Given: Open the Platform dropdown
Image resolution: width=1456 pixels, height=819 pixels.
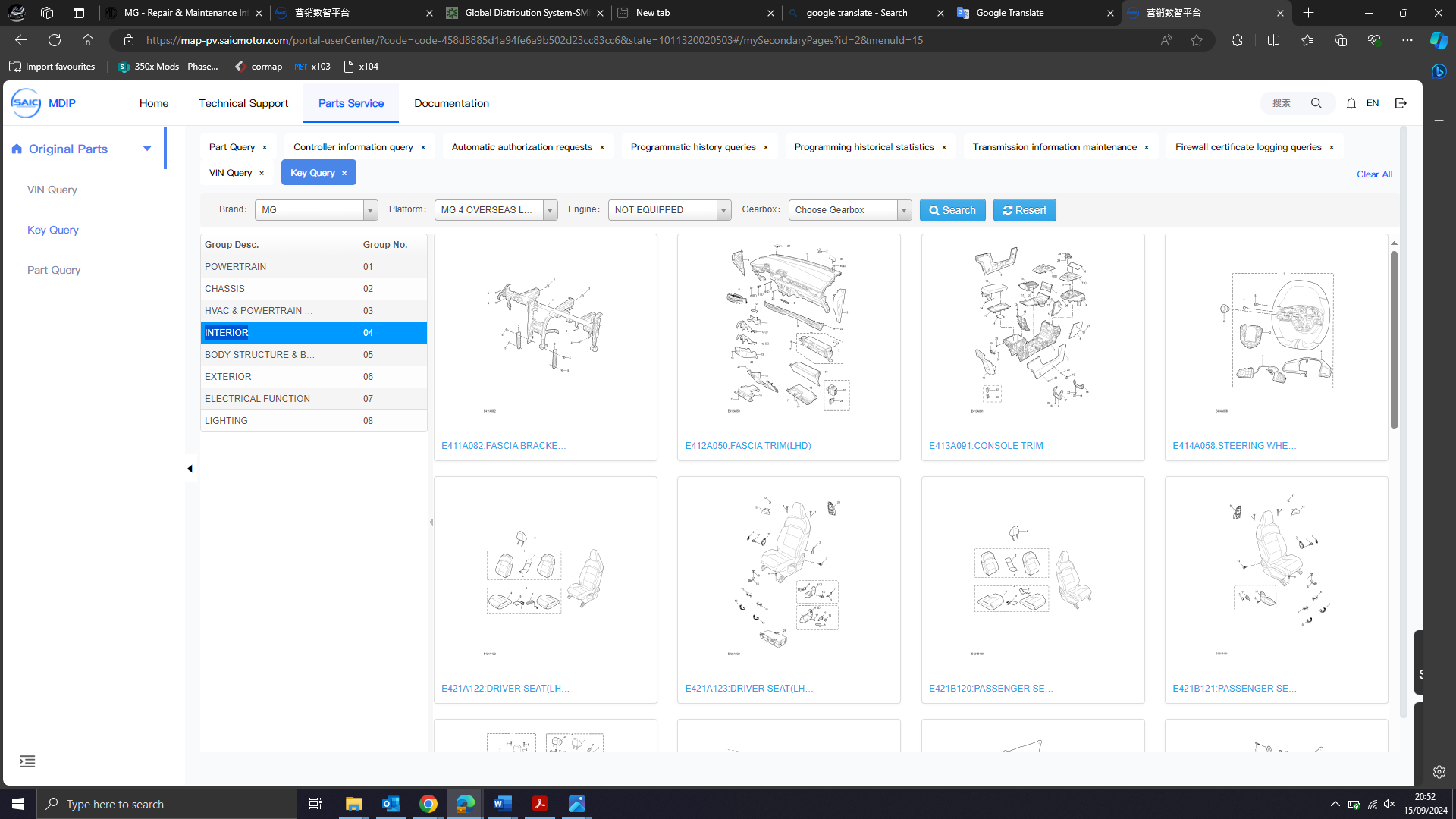Looking at the screenshot, I should click(x=496, y=210).
